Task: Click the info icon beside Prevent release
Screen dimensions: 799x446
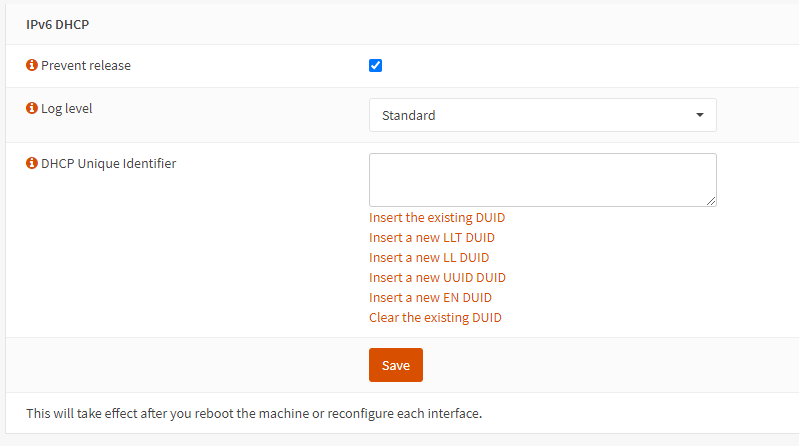Action: [x=32, y=66]
